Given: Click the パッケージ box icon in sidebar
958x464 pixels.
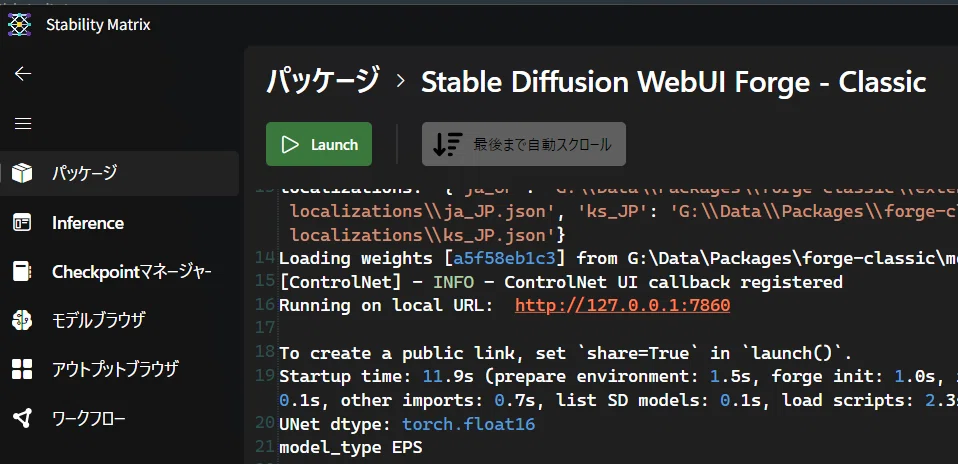Looking at the screenshot, I should pyautogui.click(x=22, y=174).
